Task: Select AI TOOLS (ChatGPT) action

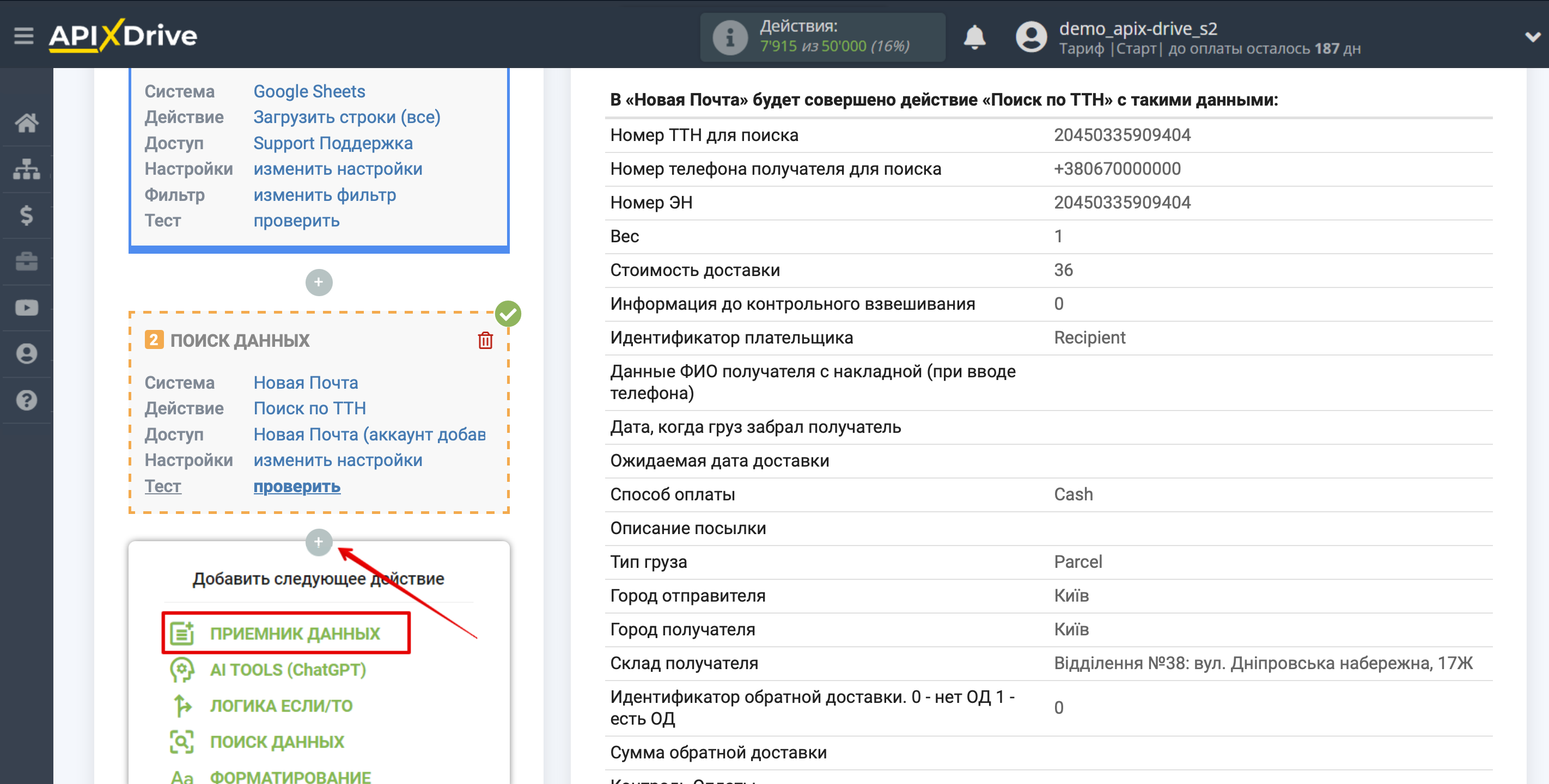Action: 288,670
